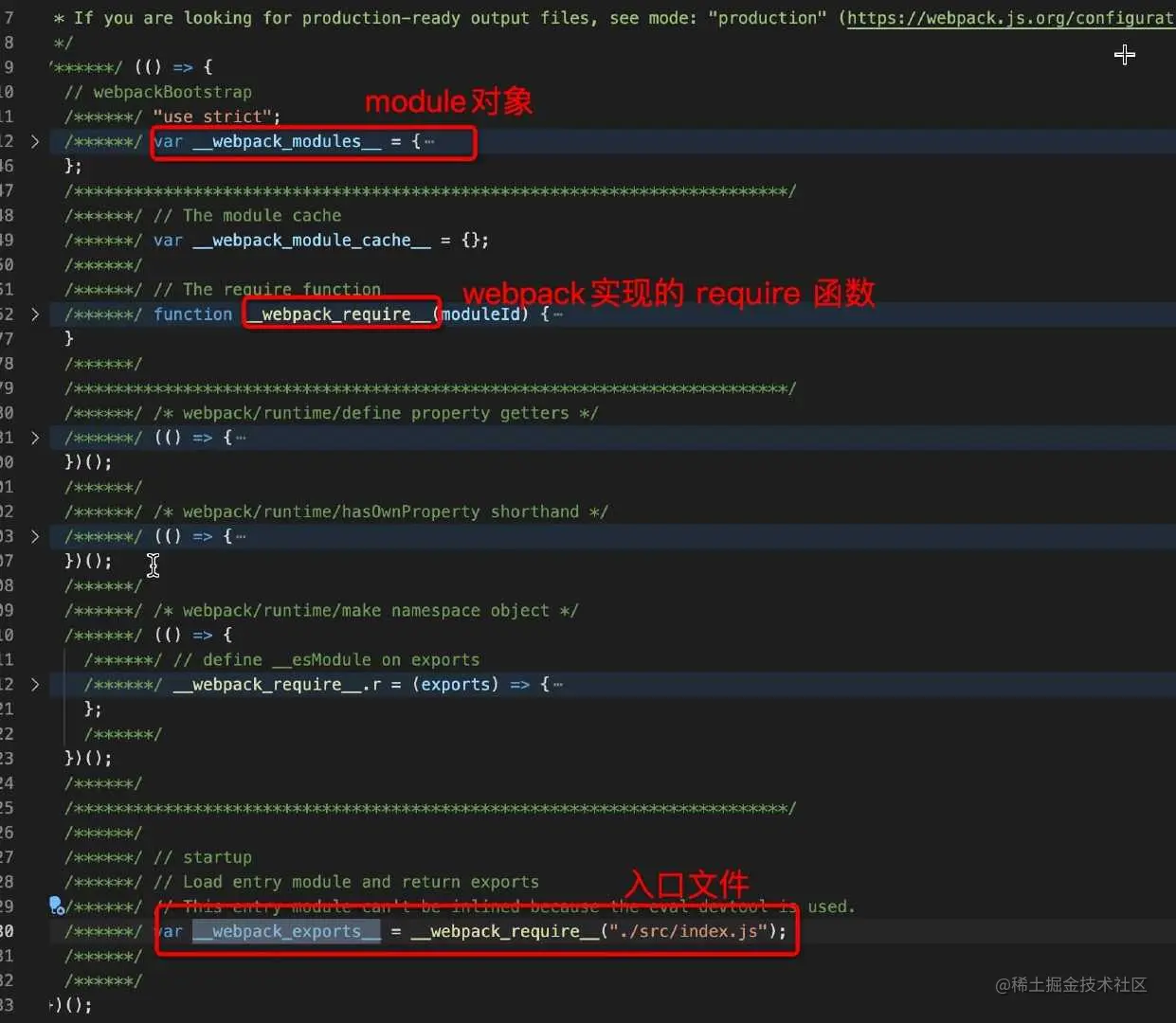Click the make namespace object comment
The height and width of the screenshot is (1023, 1176).
pyautogui.click(x=366, y=610)
